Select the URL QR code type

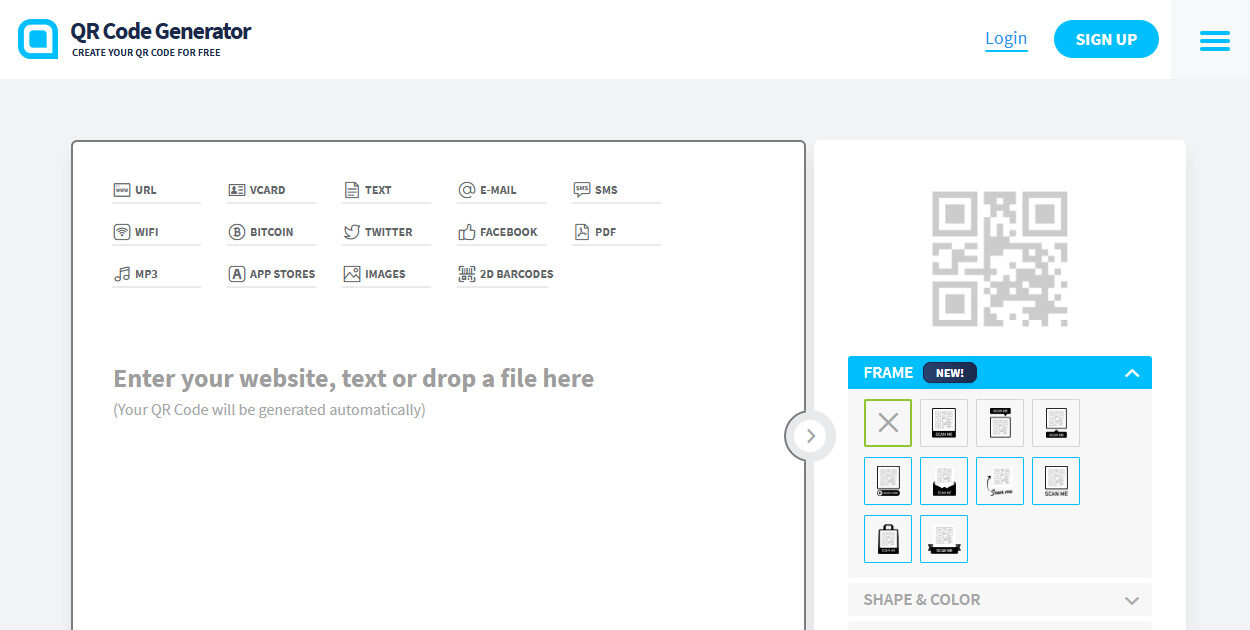tap(157, 190)
